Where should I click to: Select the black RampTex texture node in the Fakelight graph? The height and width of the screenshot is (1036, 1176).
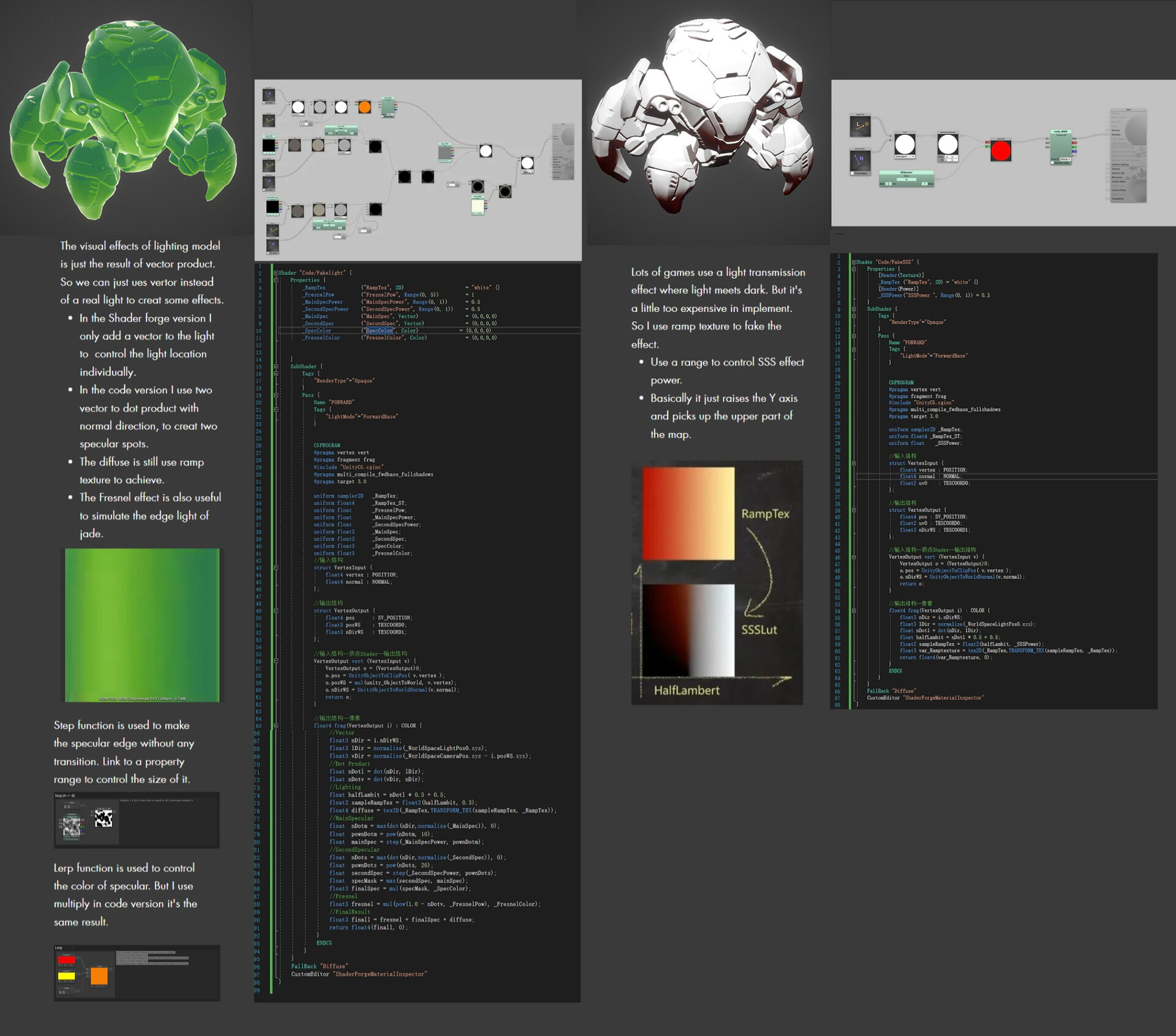[x=269, y=146]
